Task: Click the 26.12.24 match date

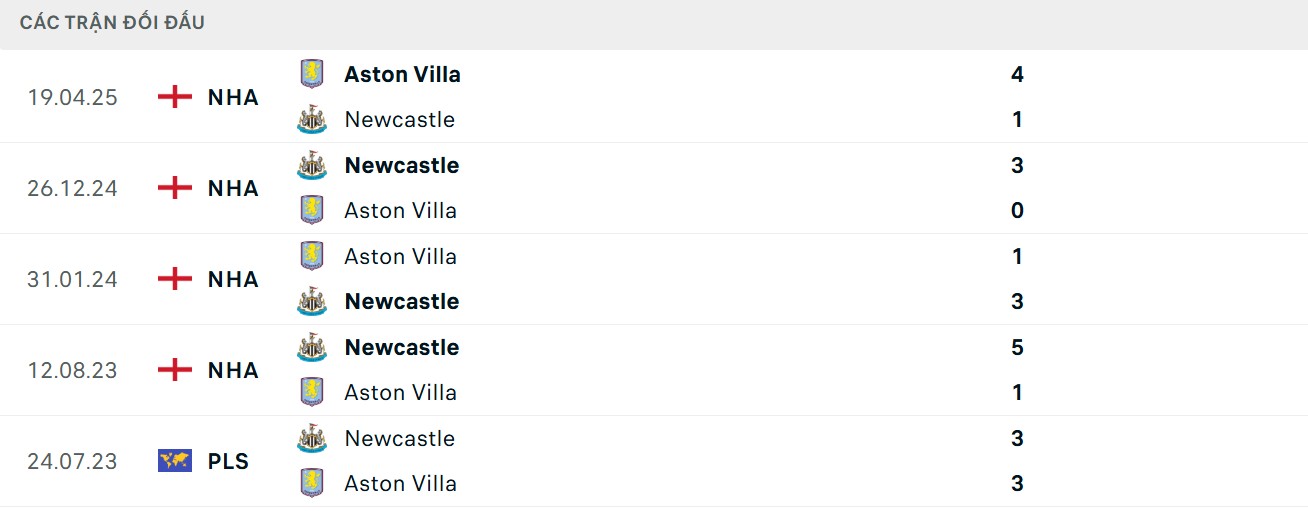Action: tap(72, 188)
